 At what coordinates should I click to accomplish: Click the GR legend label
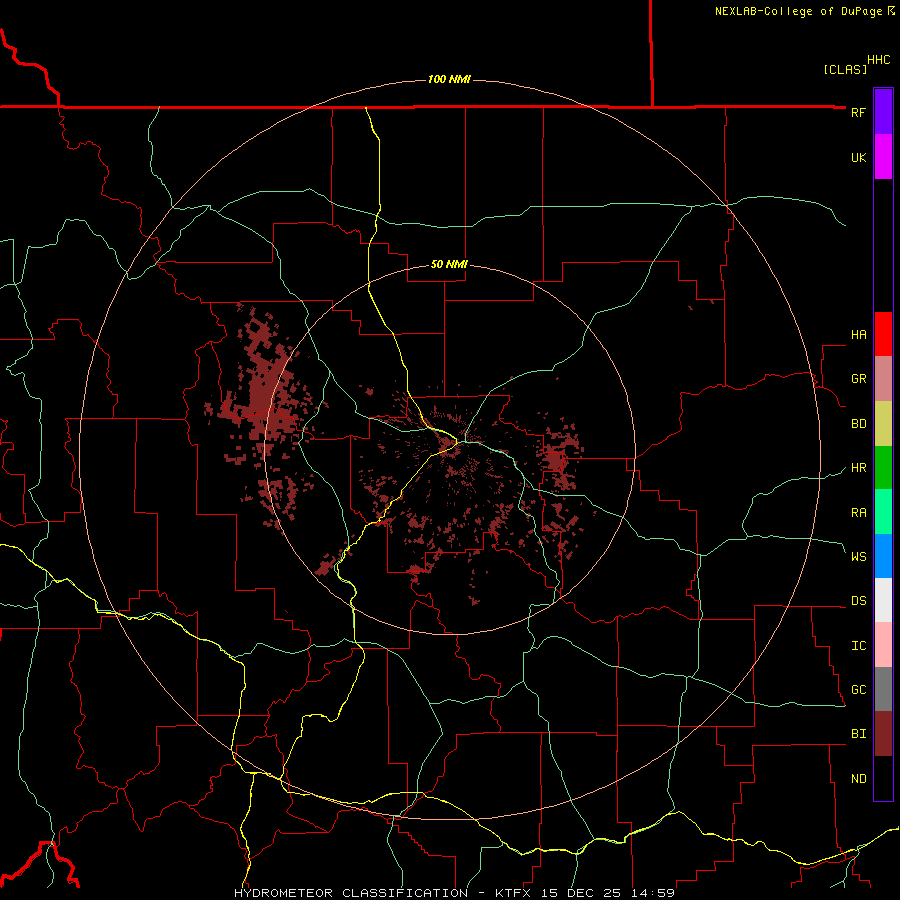tap(859, 379)
